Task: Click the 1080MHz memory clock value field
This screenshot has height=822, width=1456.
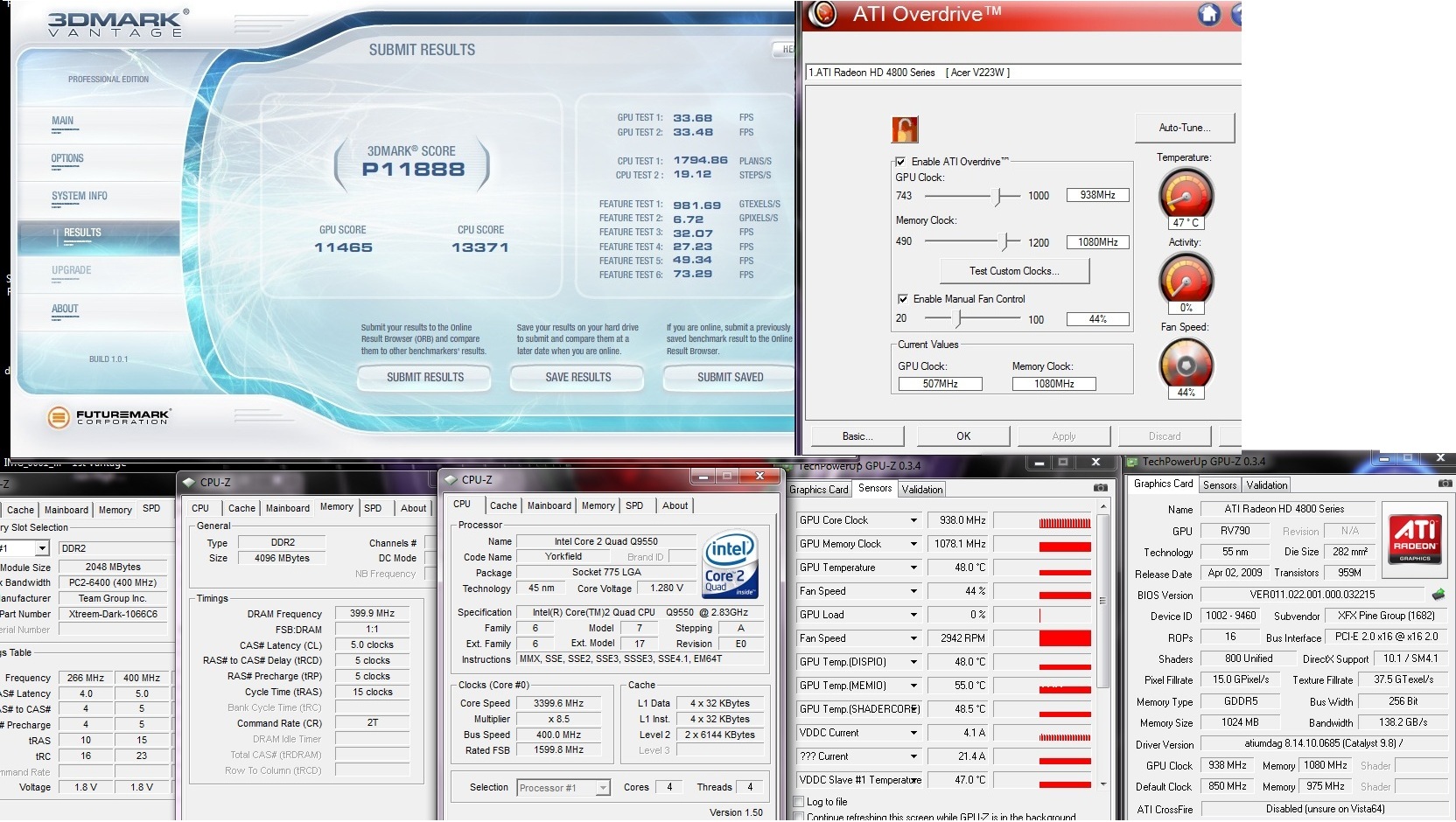Action: point(1097,242)
